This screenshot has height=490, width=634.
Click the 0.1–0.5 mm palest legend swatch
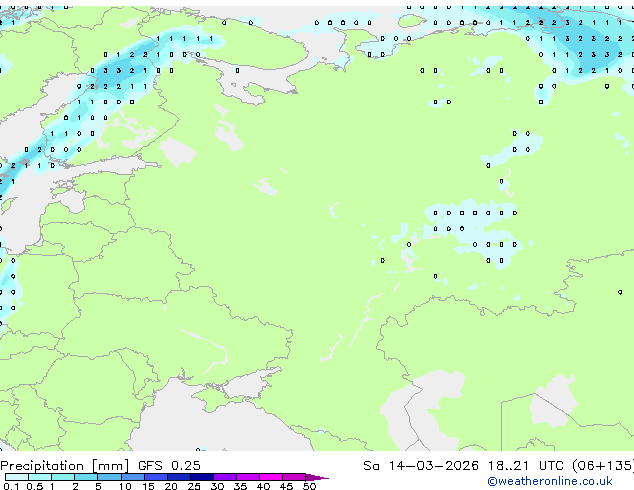pos(17,477)
